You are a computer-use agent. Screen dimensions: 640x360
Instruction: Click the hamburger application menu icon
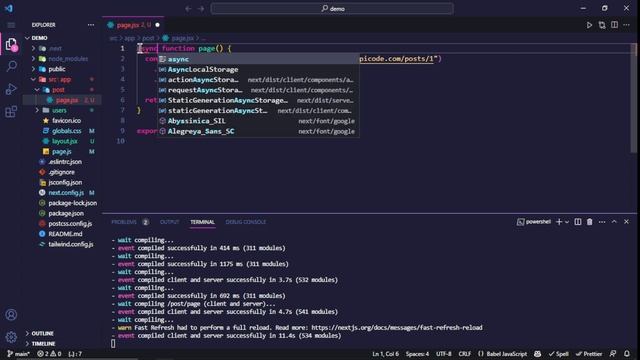click(x=11, y=25)
